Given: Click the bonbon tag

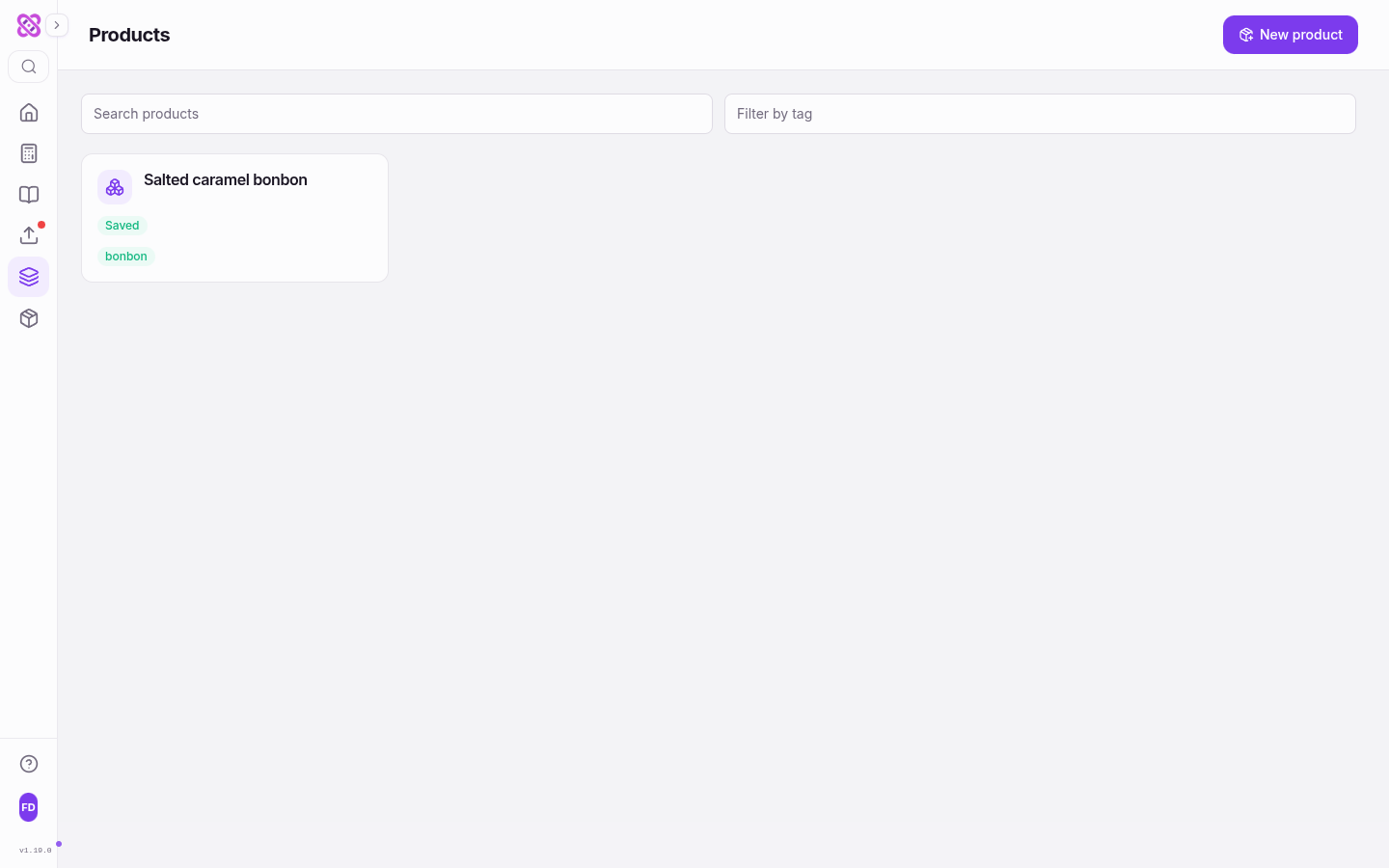Looking at the screenshot, I should pyautogui.click(x=126, y=257).
